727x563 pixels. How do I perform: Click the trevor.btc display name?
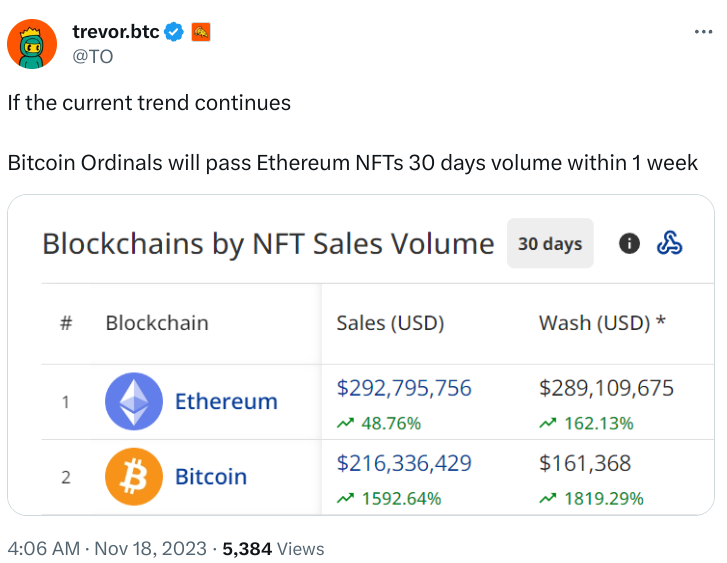115,32
